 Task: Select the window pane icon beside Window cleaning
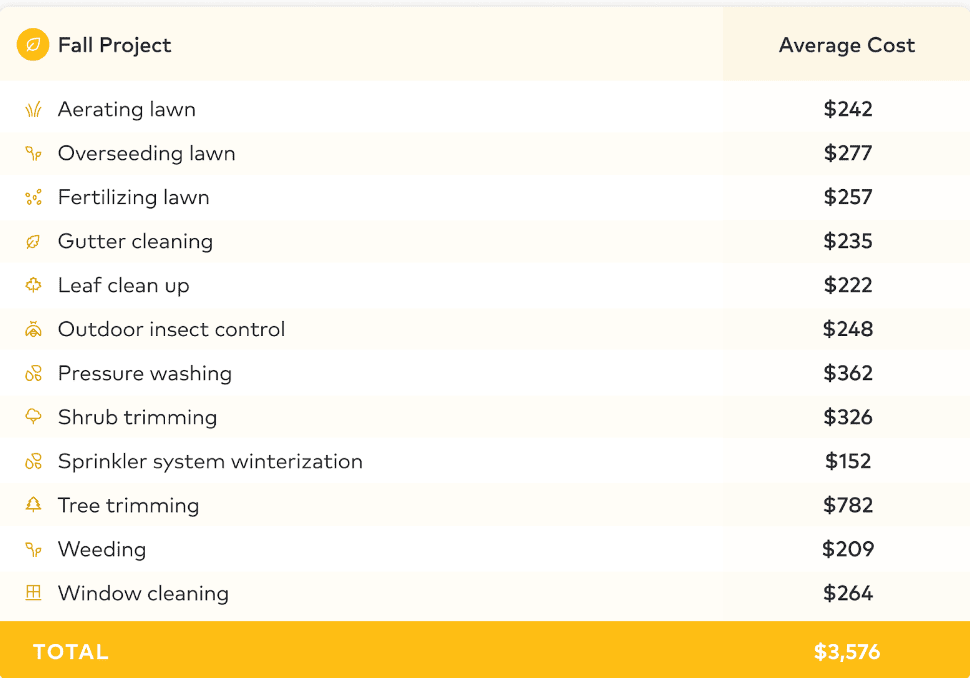point(33,593)
